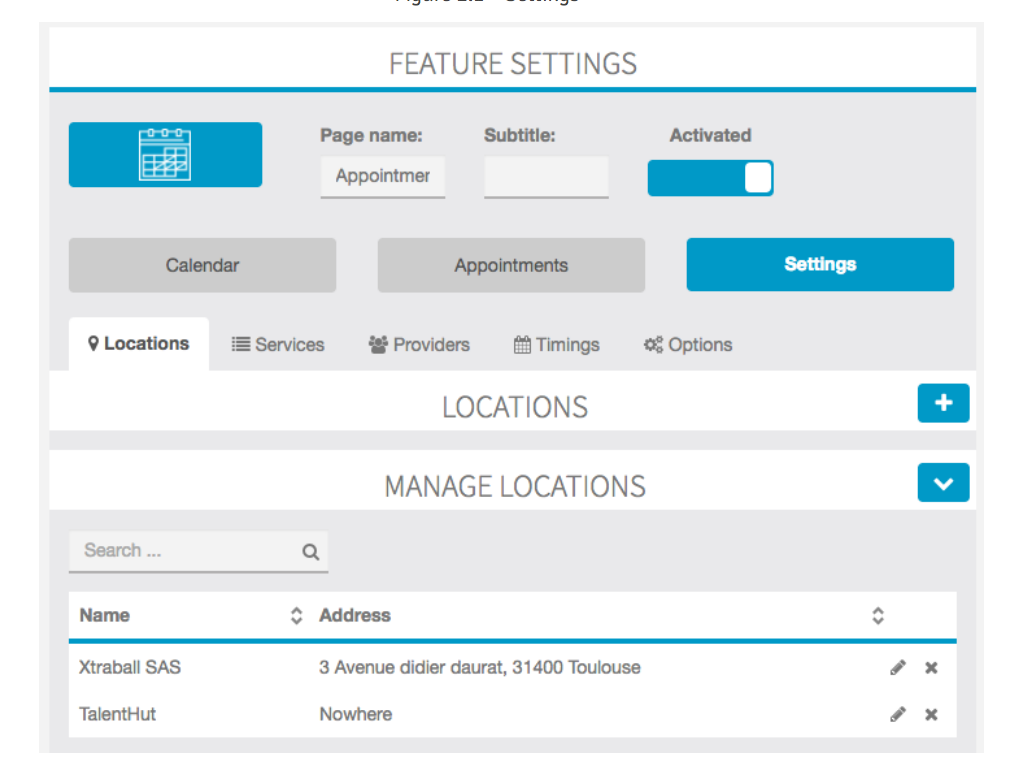Select the Options tab
Viewport: 1016px width, 780px height.
tap(688, 345)
